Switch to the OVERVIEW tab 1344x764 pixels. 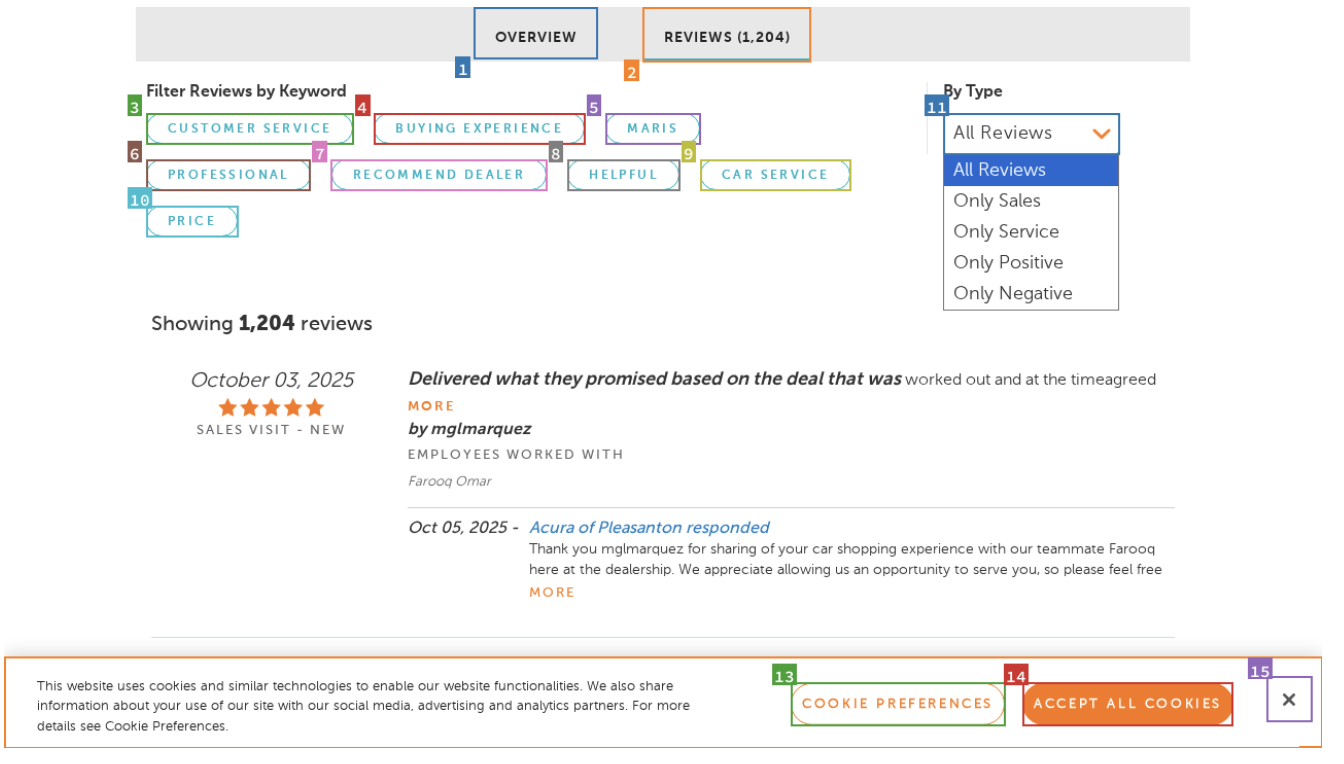(535, 35)
